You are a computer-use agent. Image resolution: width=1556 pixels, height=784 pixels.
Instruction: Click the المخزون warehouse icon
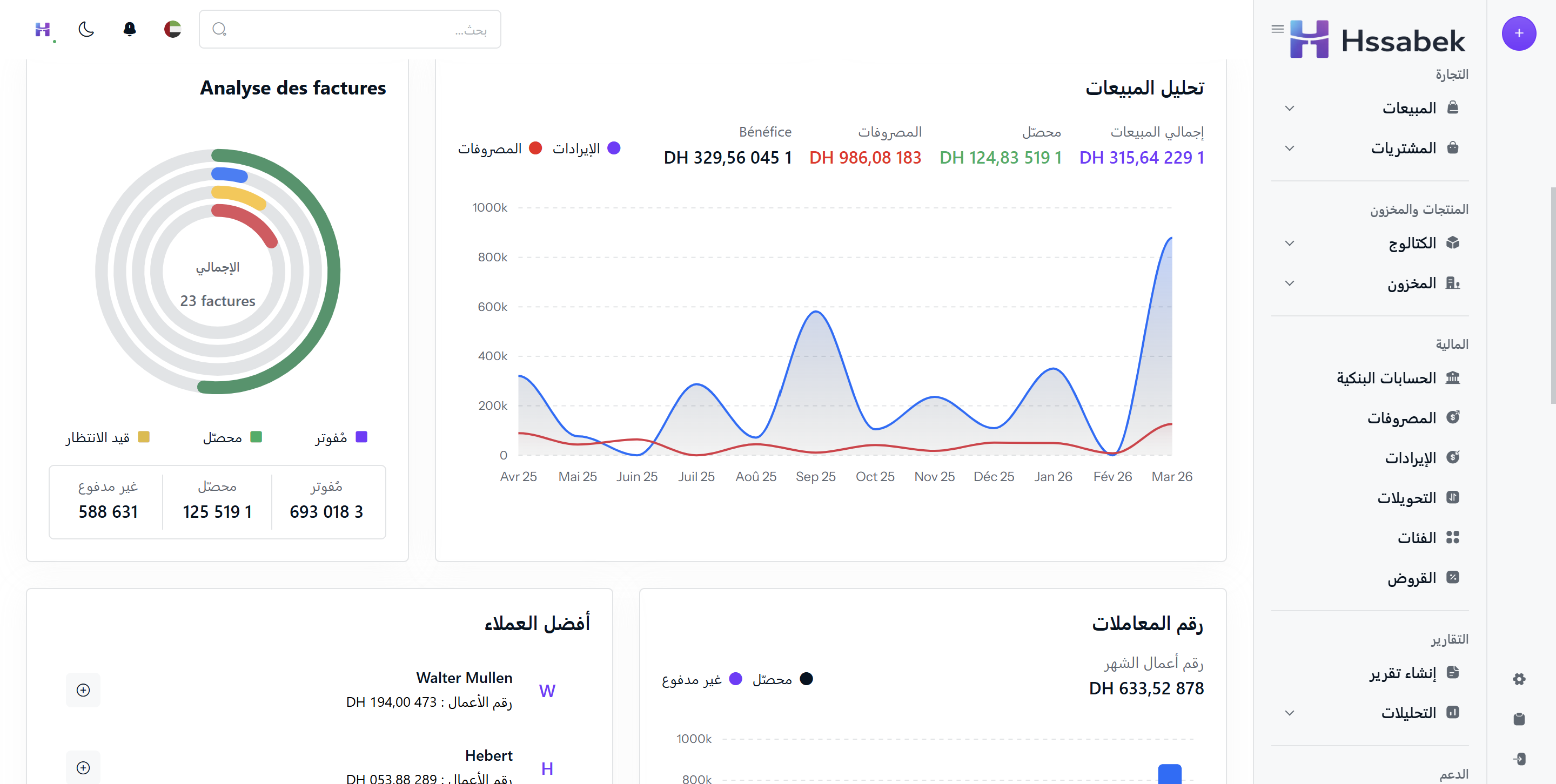click(1452, 282)
